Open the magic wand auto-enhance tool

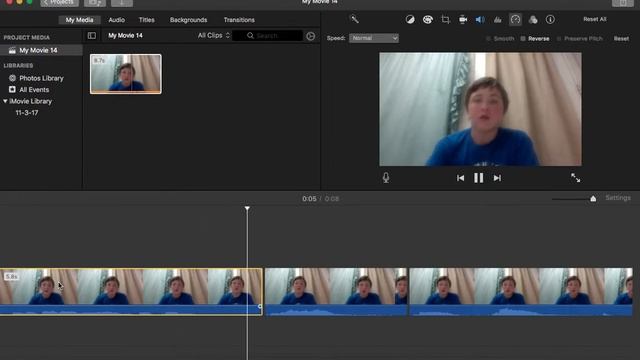(x=355, y=19)
